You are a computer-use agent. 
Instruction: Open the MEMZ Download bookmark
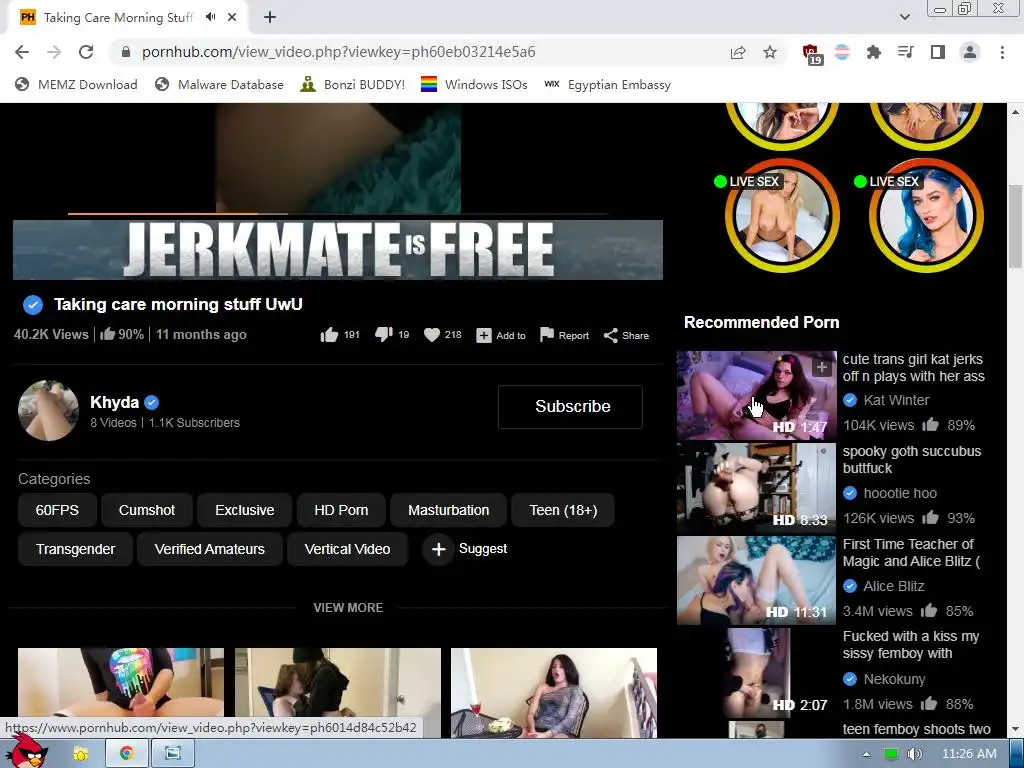point(76,84)
